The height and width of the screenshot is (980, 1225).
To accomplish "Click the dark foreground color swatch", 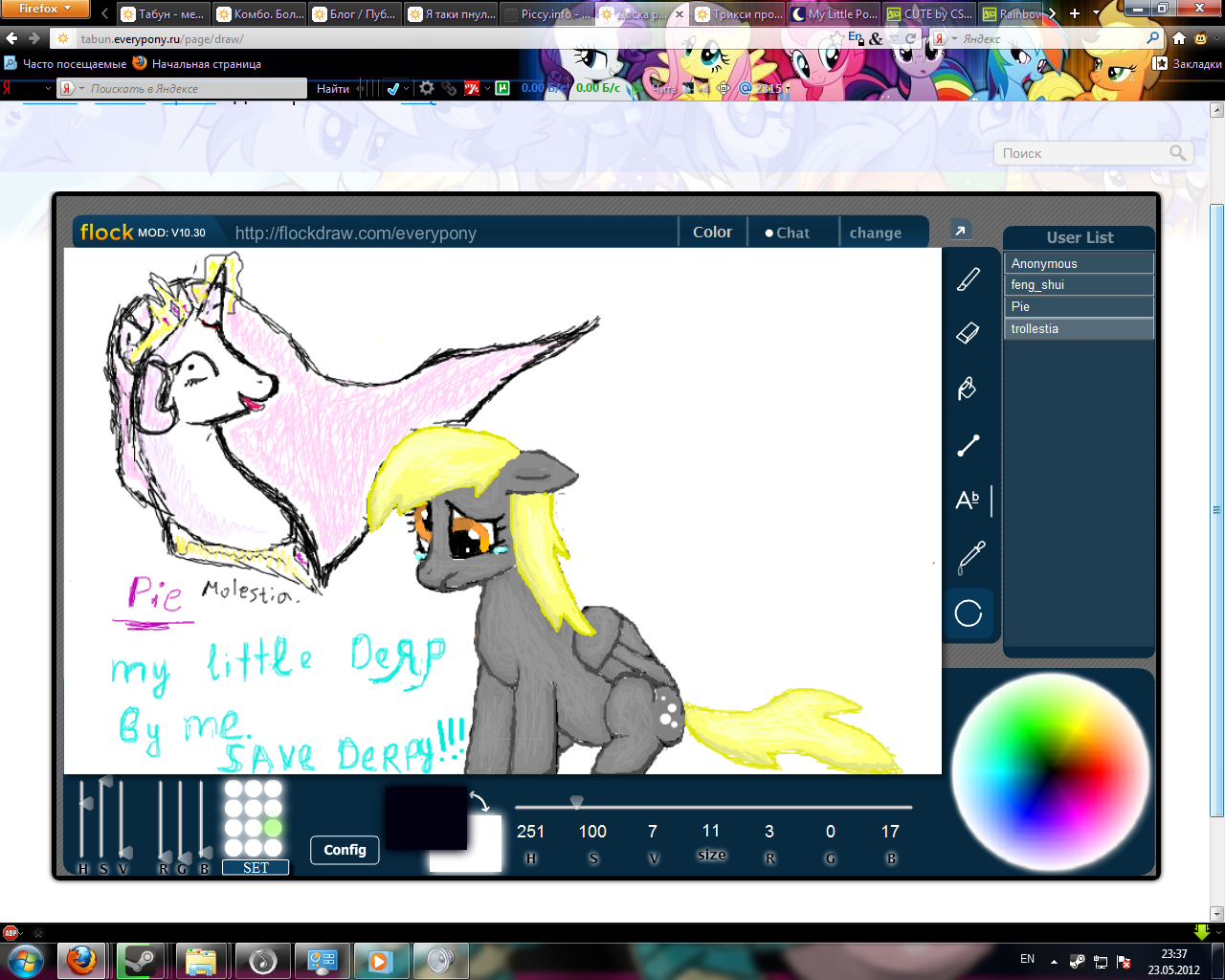I will (x=426, y=817).
